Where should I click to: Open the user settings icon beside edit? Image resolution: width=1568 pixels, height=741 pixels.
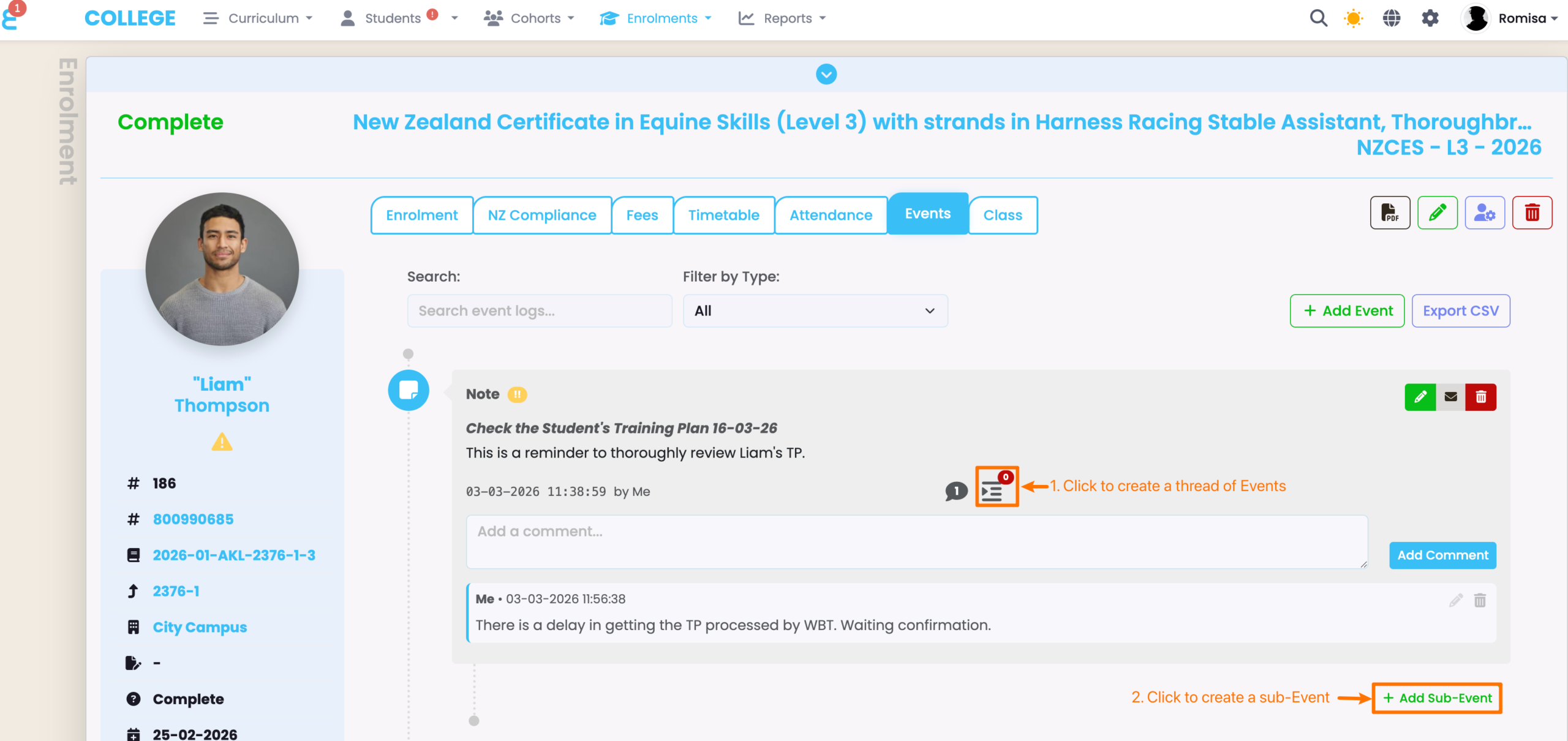[1484, 213]
